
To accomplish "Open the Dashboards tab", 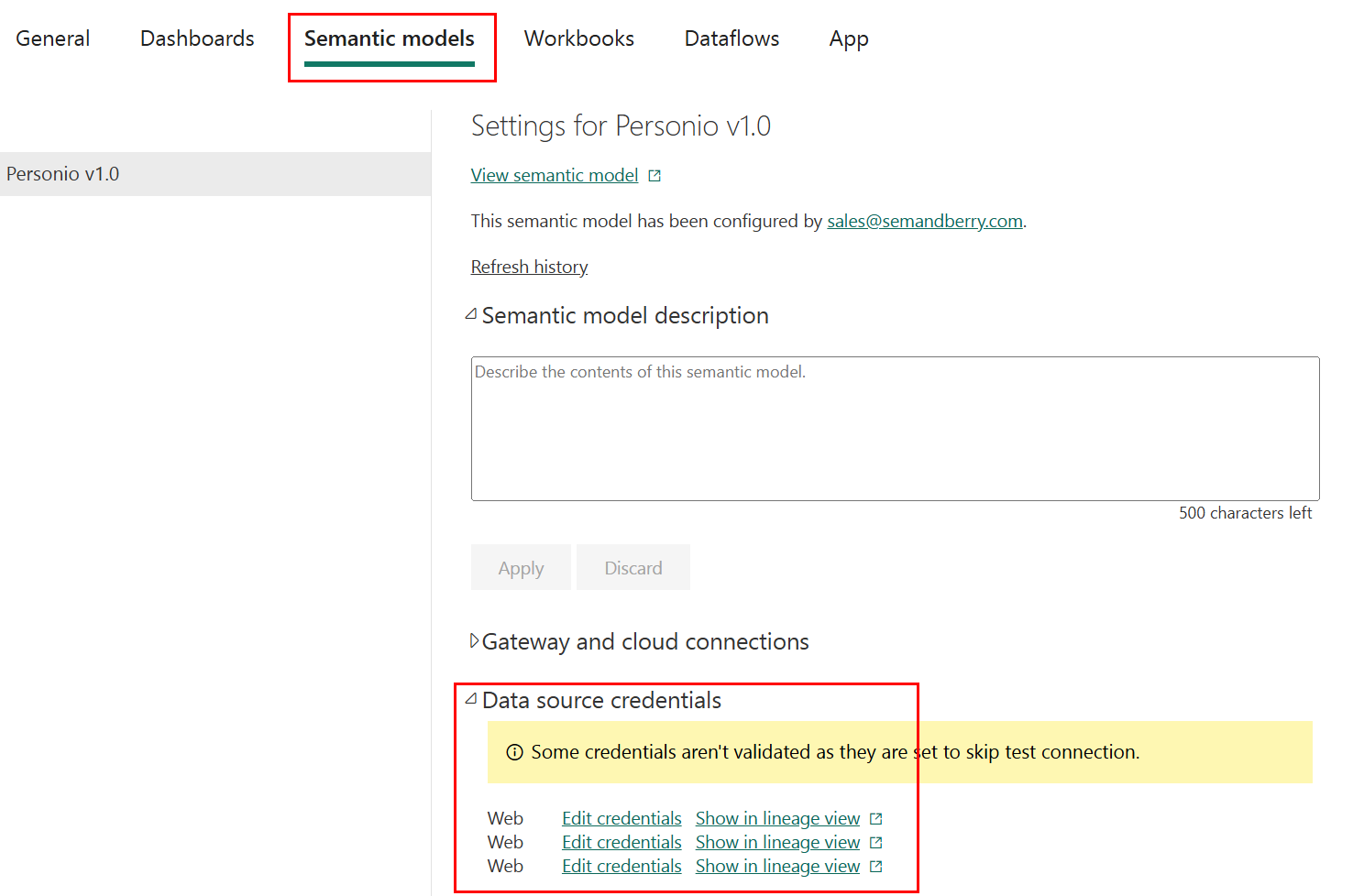I will coord(197,38).
